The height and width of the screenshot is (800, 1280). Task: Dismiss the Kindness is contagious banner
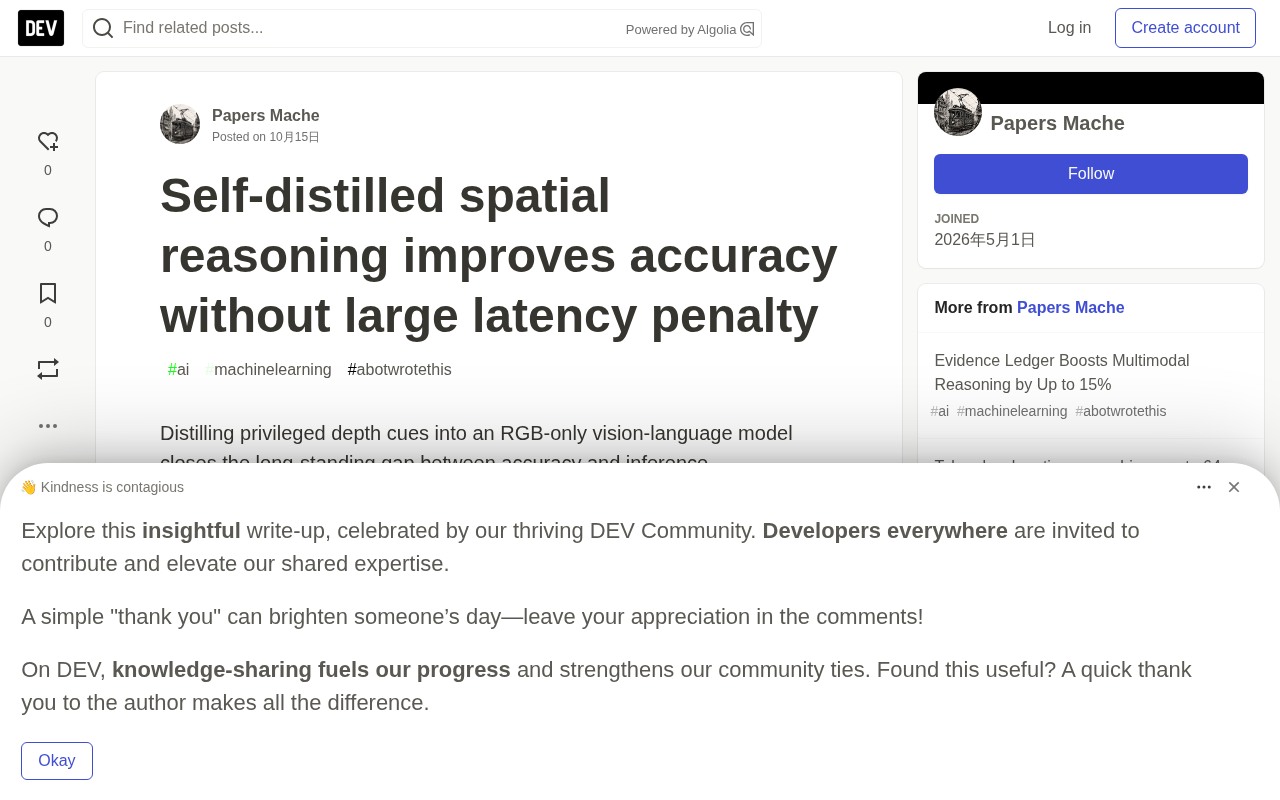[1234, 487]
